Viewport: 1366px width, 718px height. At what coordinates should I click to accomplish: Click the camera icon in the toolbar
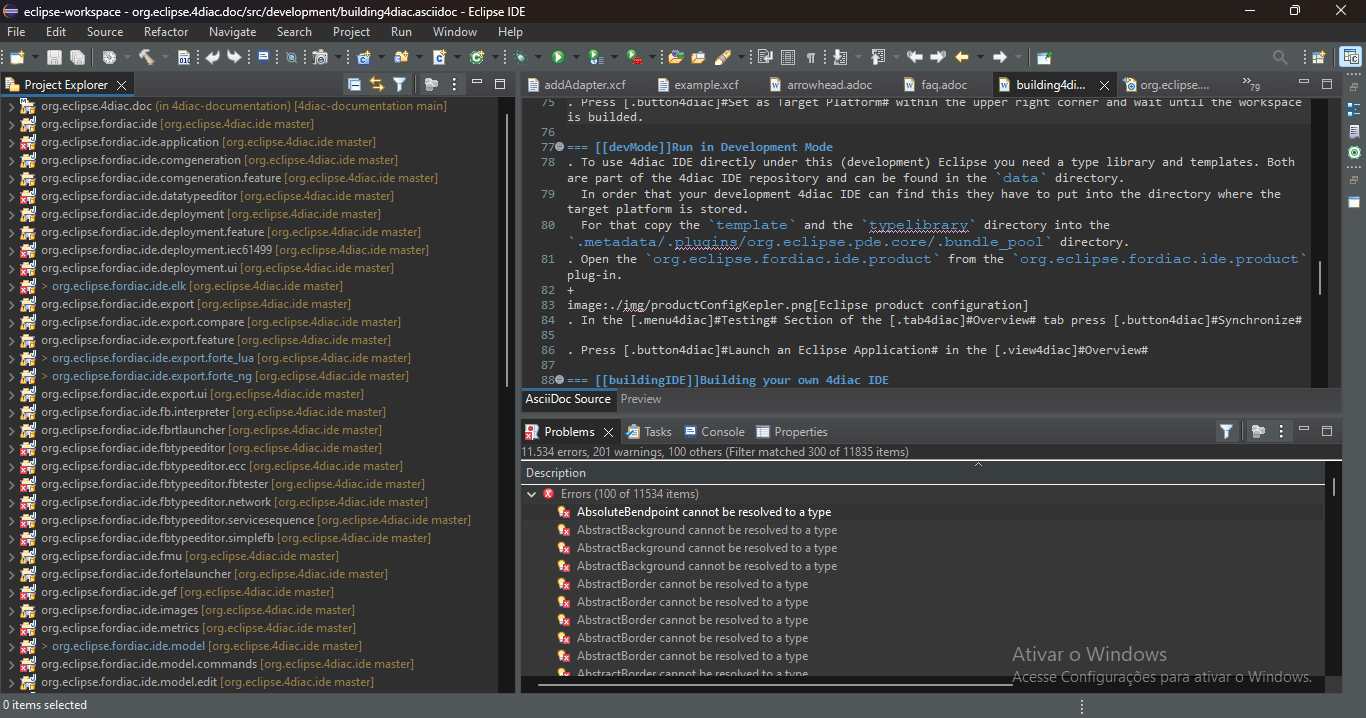pyautogui.click(x=320, y=58)
